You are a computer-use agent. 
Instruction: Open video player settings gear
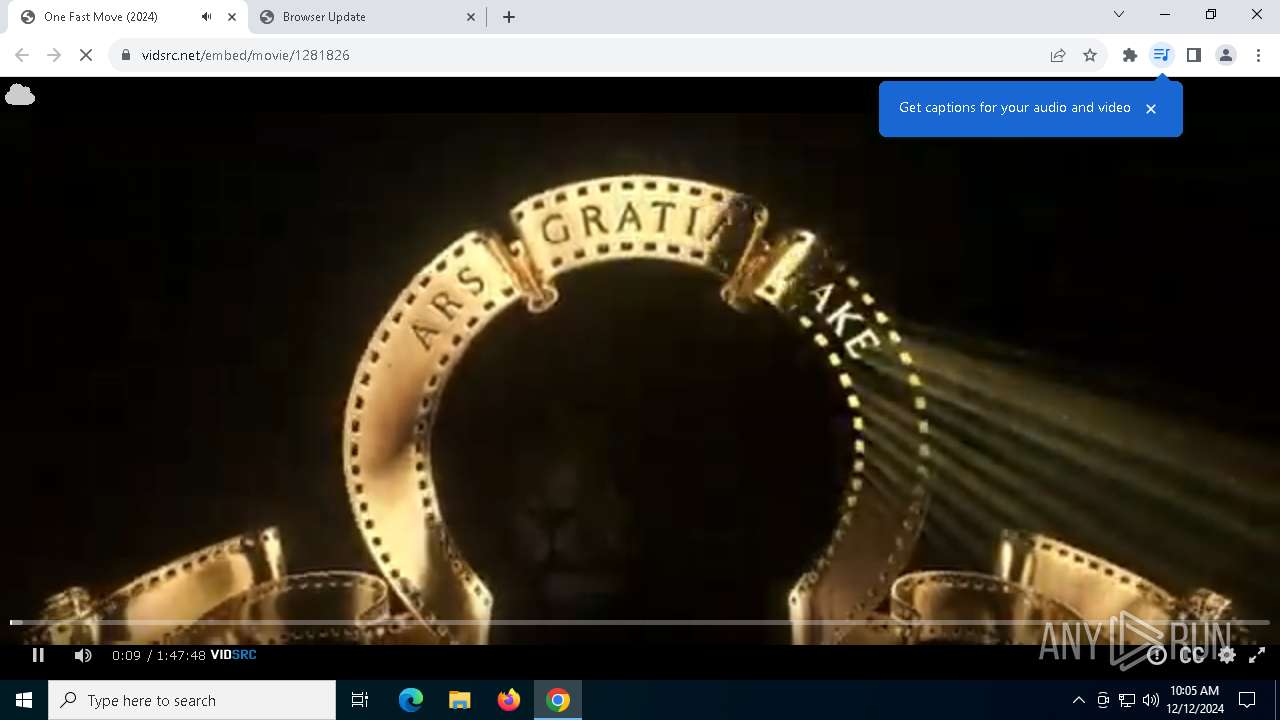click(1227, 655)
